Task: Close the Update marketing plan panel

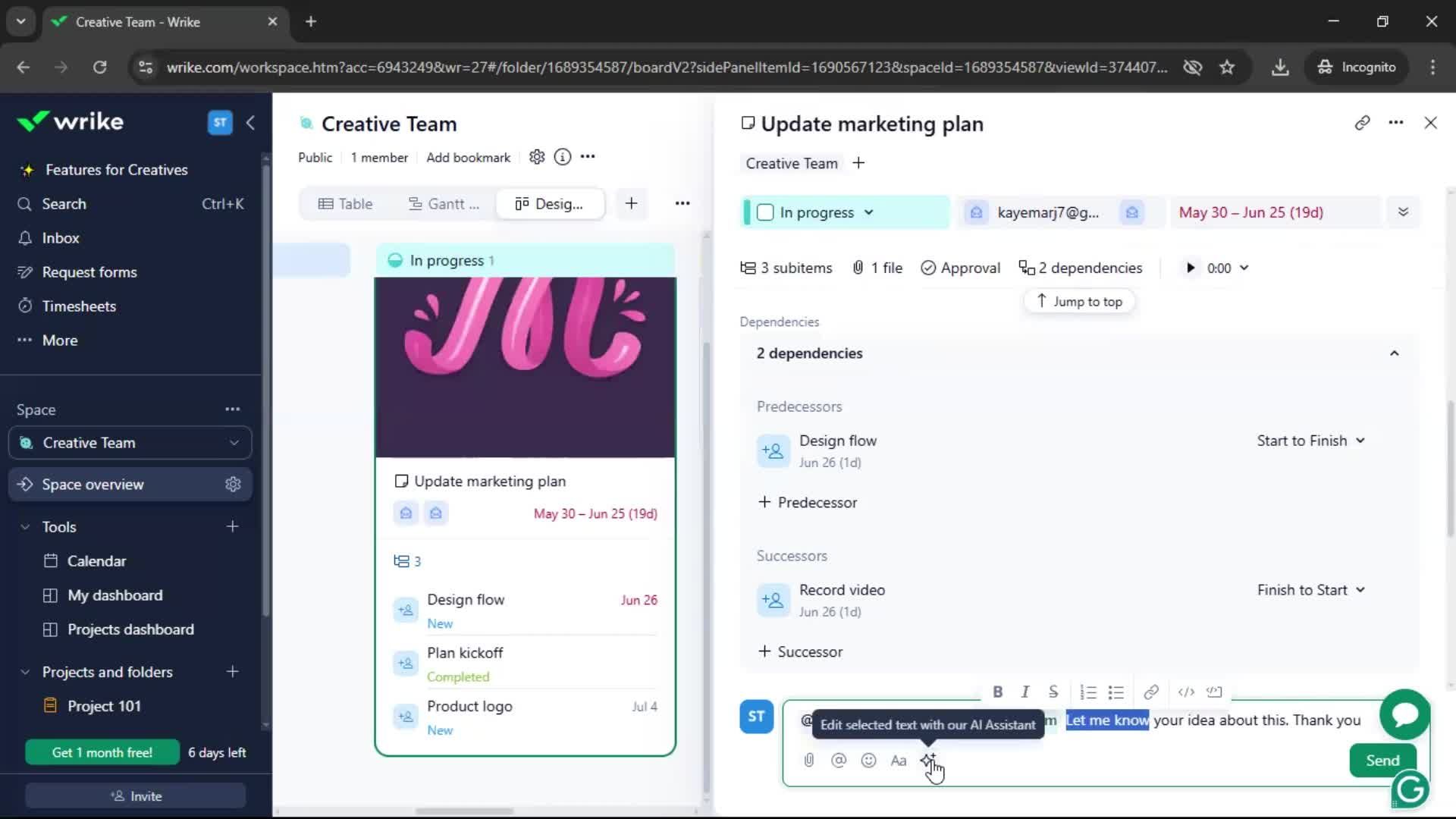Action: 1430,123
